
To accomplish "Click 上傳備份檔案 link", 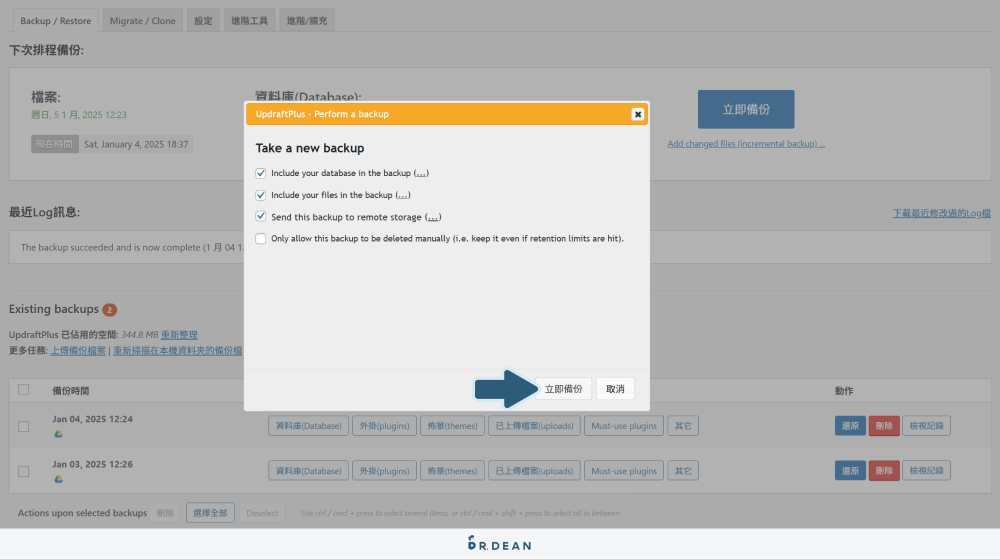I will 78,351.
